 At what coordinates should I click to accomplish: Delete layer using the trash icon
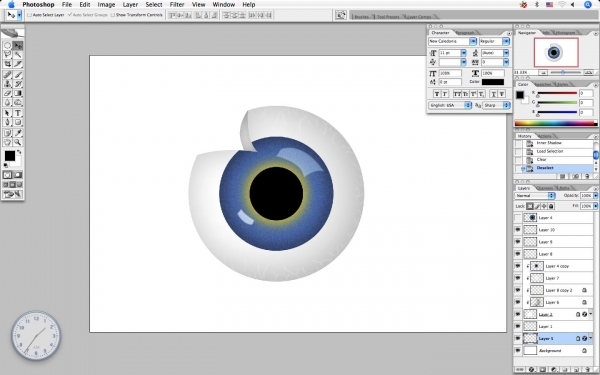(587, 370)
